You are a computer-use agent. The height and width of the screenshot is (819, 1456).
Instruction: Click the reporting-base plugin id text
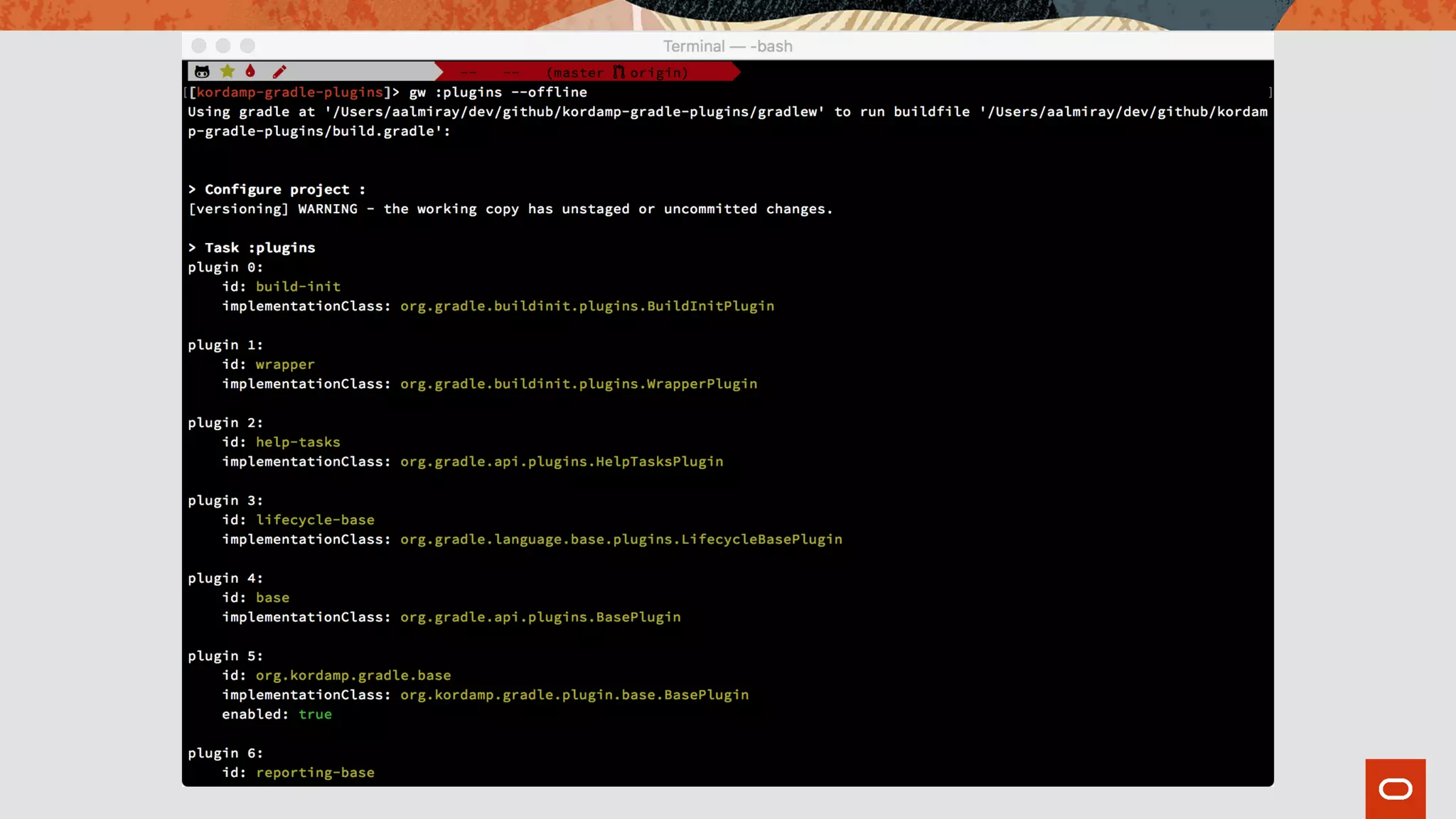coord(315,773)
